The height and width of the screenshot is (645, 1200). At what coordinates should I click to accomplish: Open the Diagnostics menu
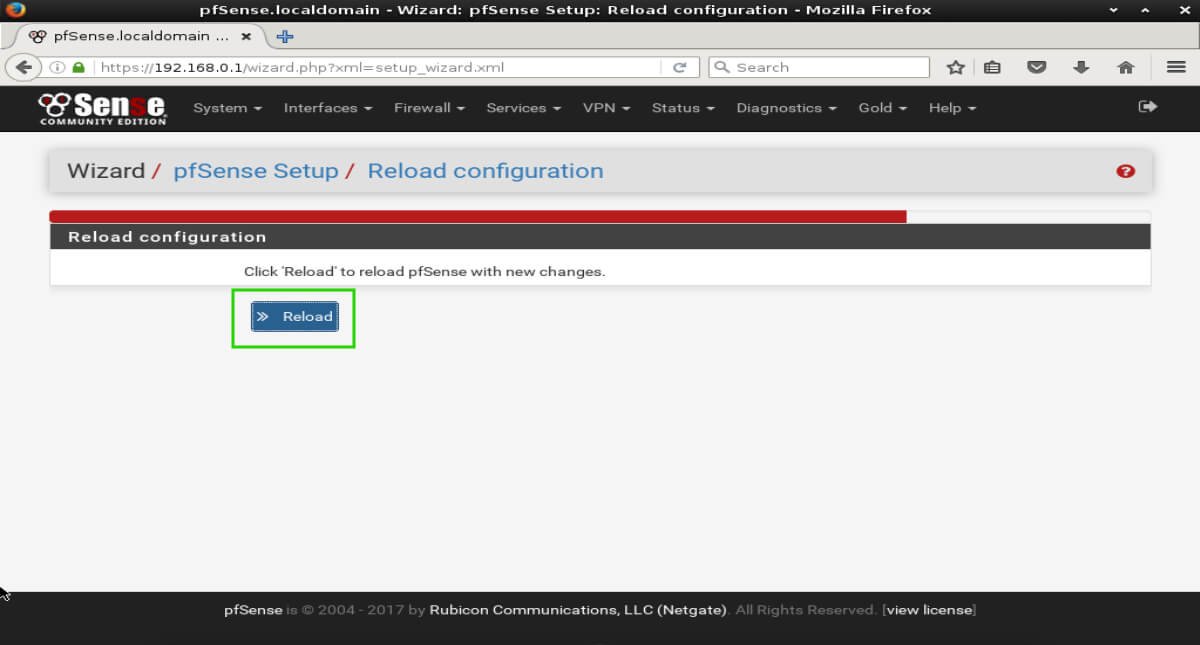pyautogui.click(x=786, y=108)
